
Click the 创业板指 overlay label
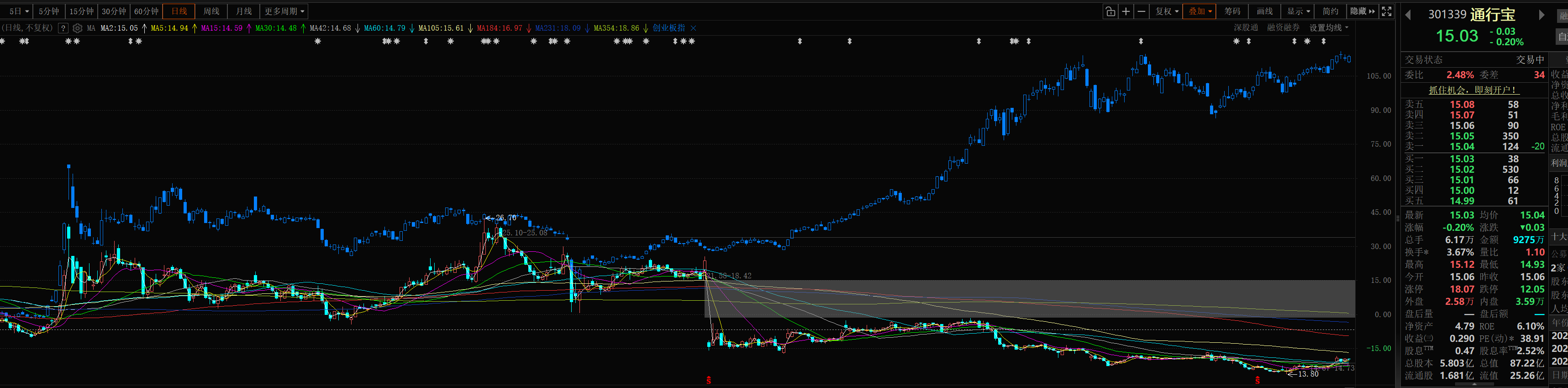pyautogui.click(x=668, y=28)
